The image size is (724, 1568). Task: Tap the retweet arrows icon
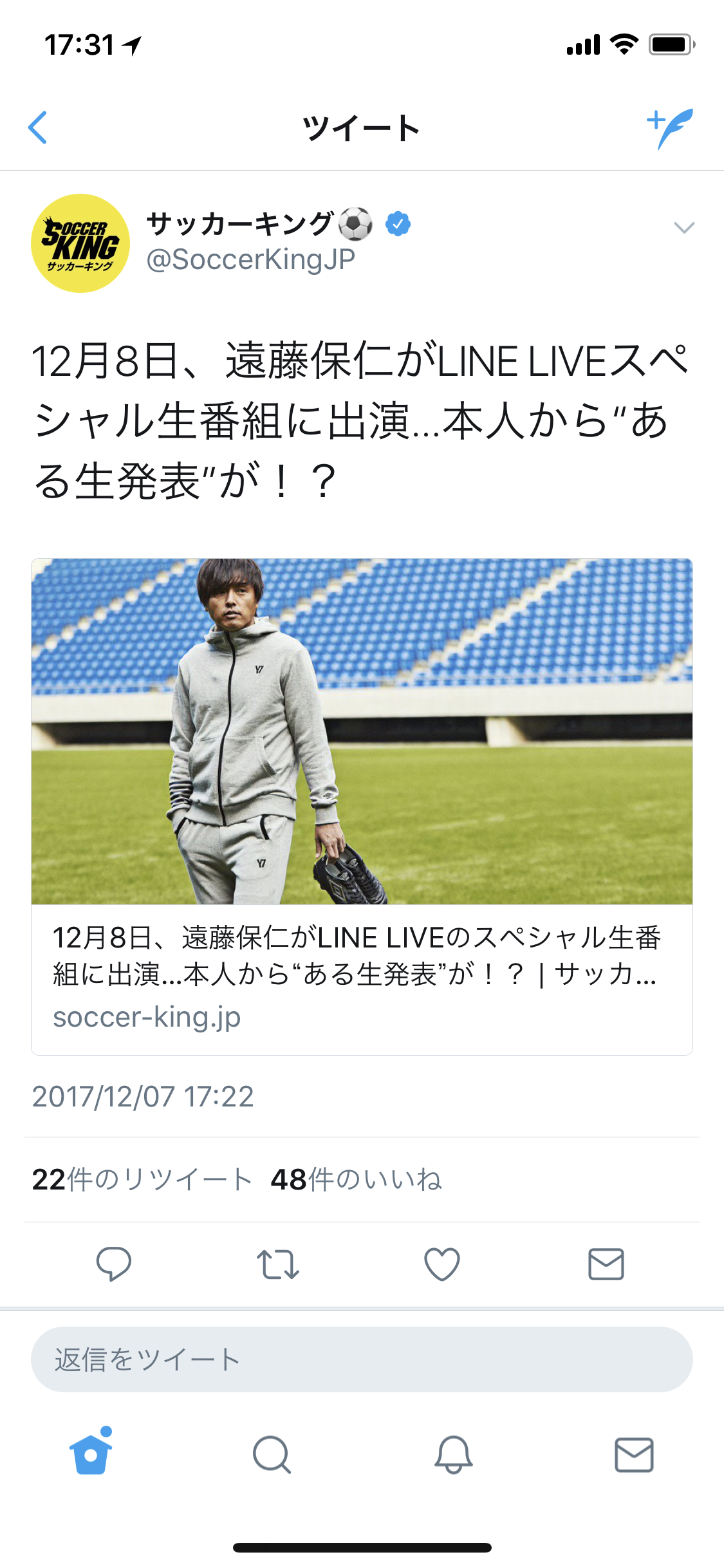(278, 1264)
